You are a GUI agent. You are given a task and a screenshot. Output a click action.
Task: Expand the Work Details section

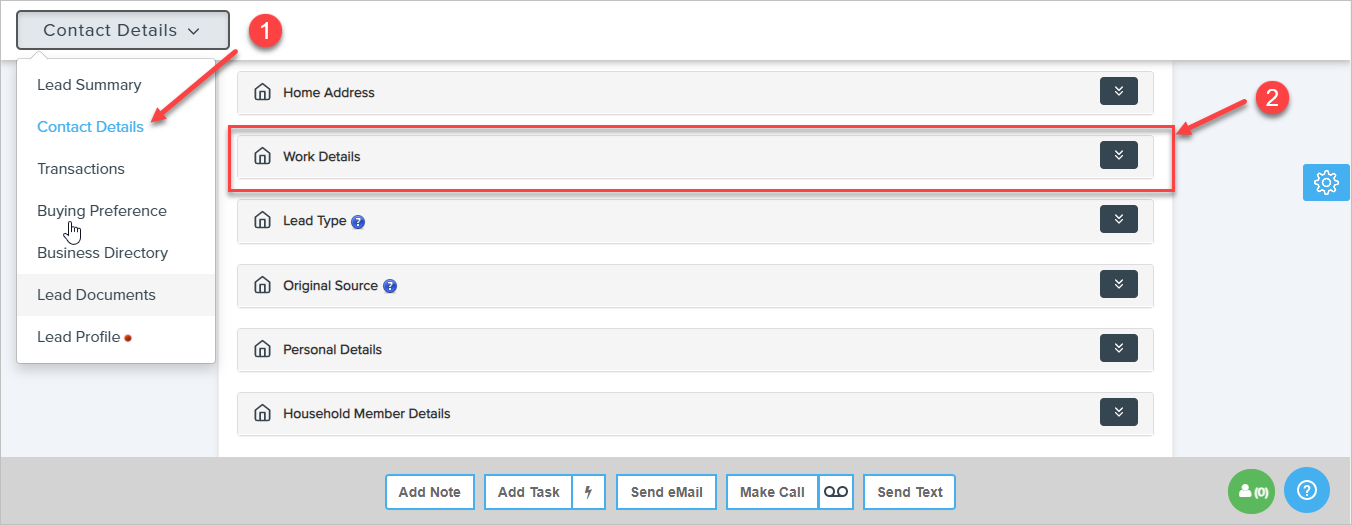(1118, 156)
